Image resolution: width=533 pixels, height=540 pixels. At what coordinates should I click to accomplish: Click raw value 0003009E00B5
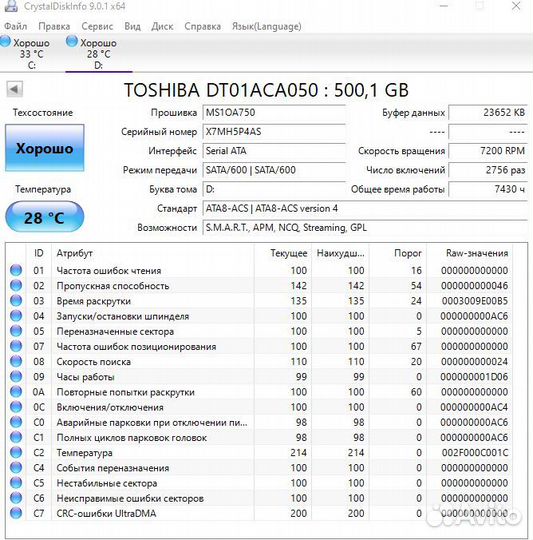pyautogui.click(x=475, y=301)
